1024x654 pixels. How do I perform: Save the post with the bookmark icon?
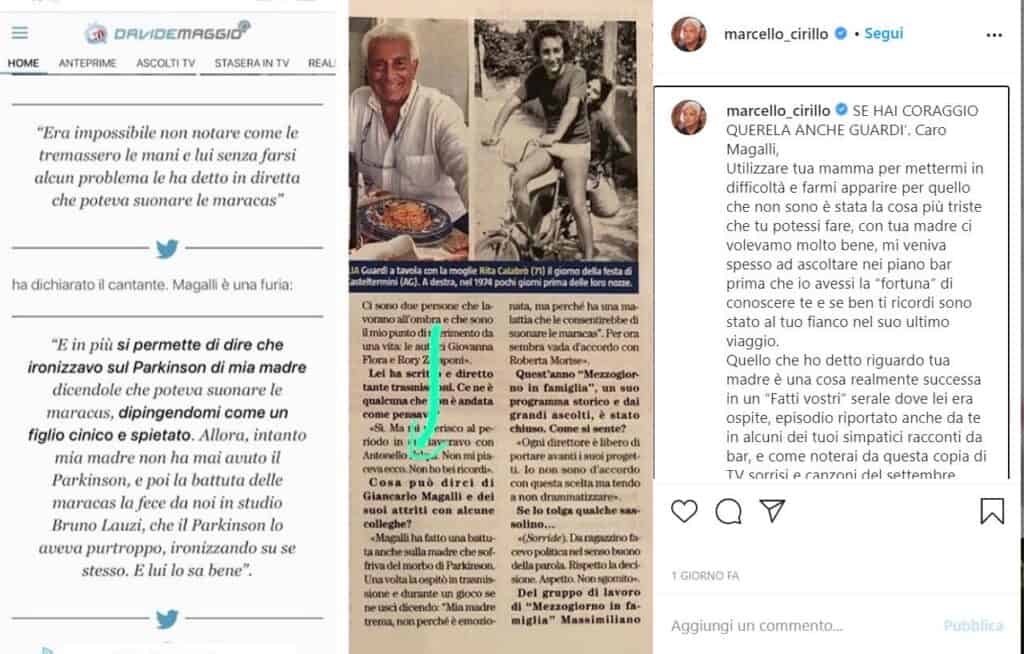992,511
